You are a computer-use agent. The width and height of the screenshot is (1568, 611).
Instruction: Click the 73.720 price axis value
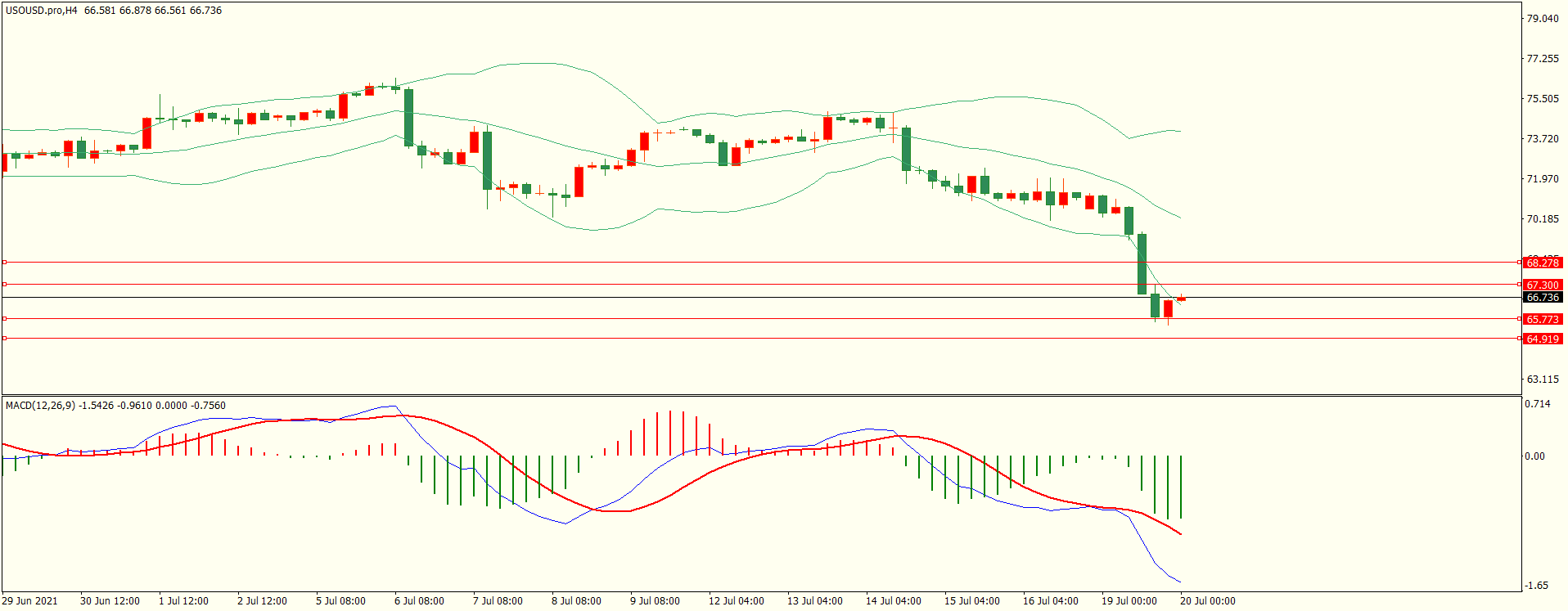(x=1543, y=139)
